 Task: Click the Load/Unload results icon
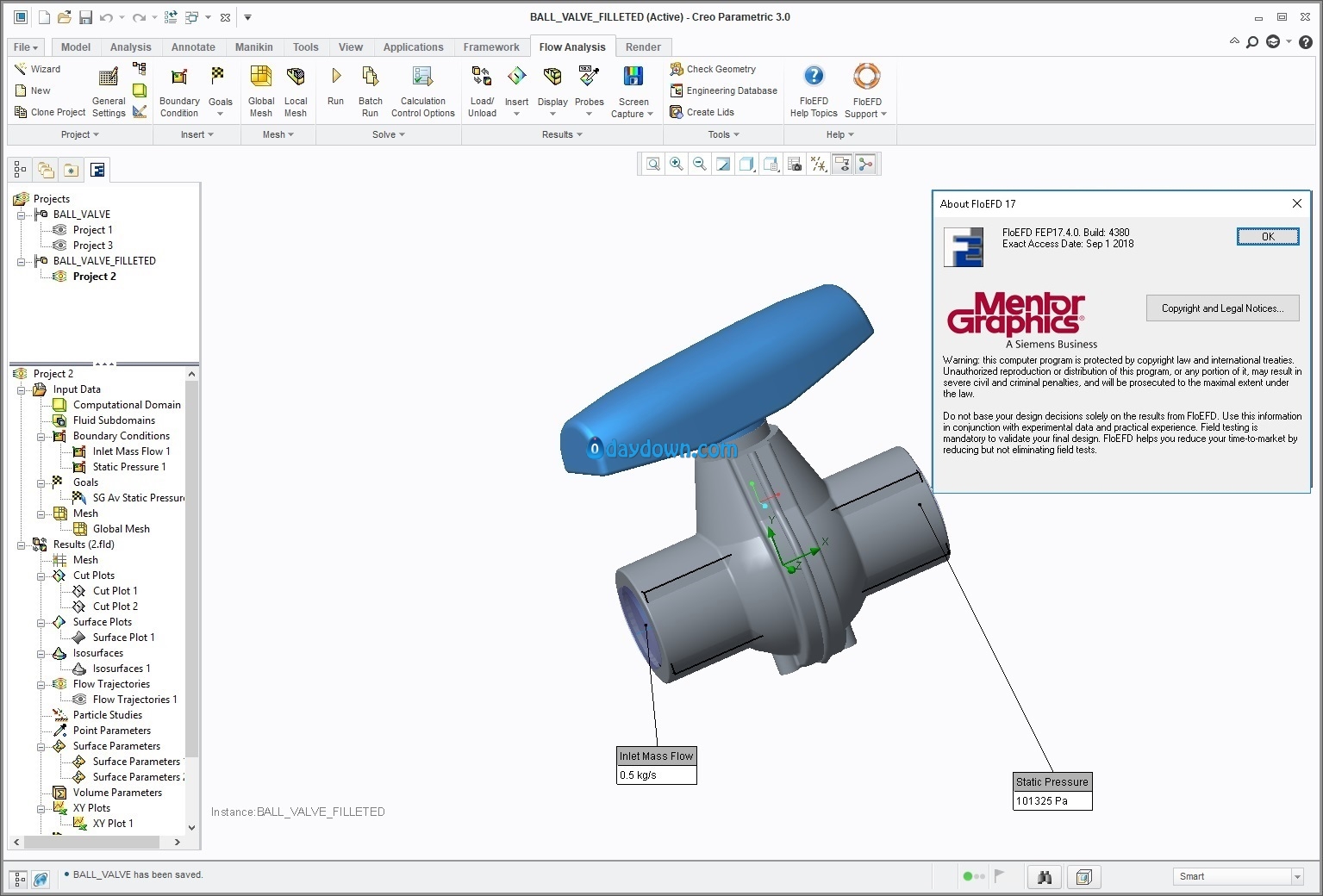point(482,77)
